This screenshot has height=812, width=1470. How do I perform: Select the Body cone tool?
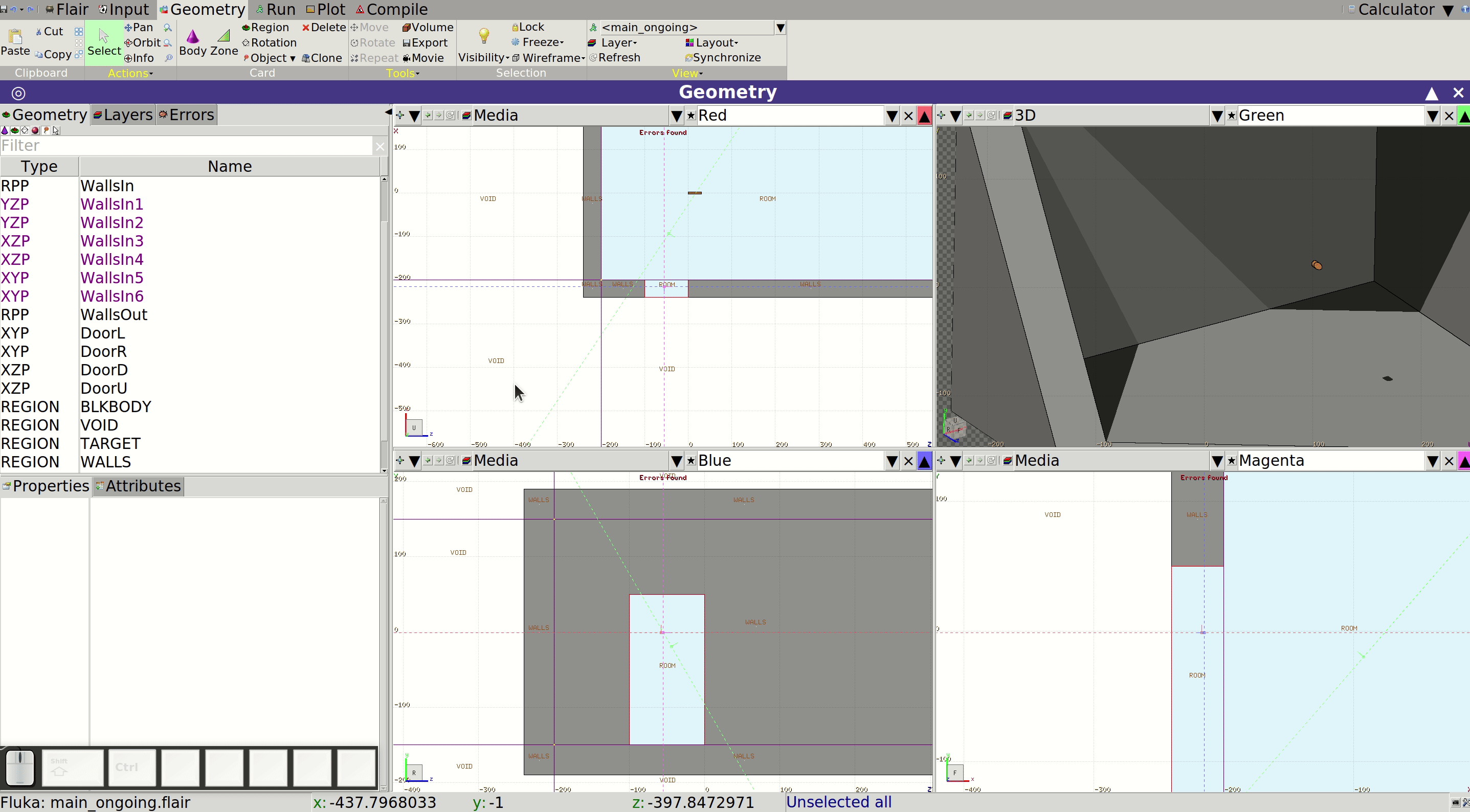(x=193, y=42)
